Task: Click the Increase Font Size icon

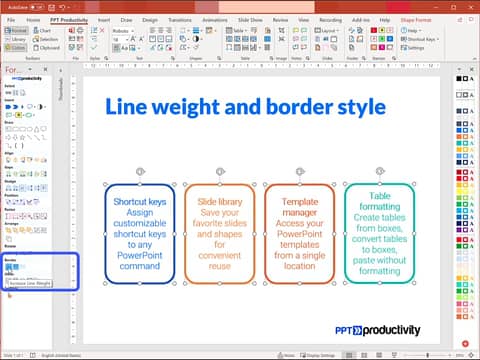Action: [x=133, y=39]
